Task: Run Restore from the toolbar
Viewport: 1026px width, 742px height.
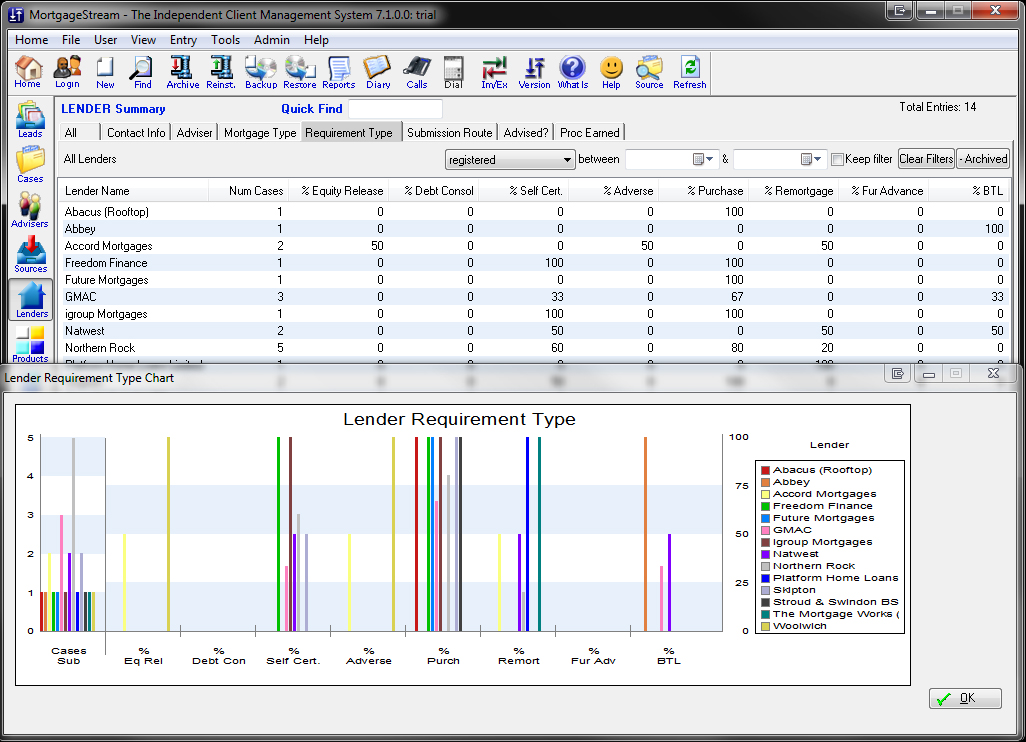Action: tap(300, 72)
